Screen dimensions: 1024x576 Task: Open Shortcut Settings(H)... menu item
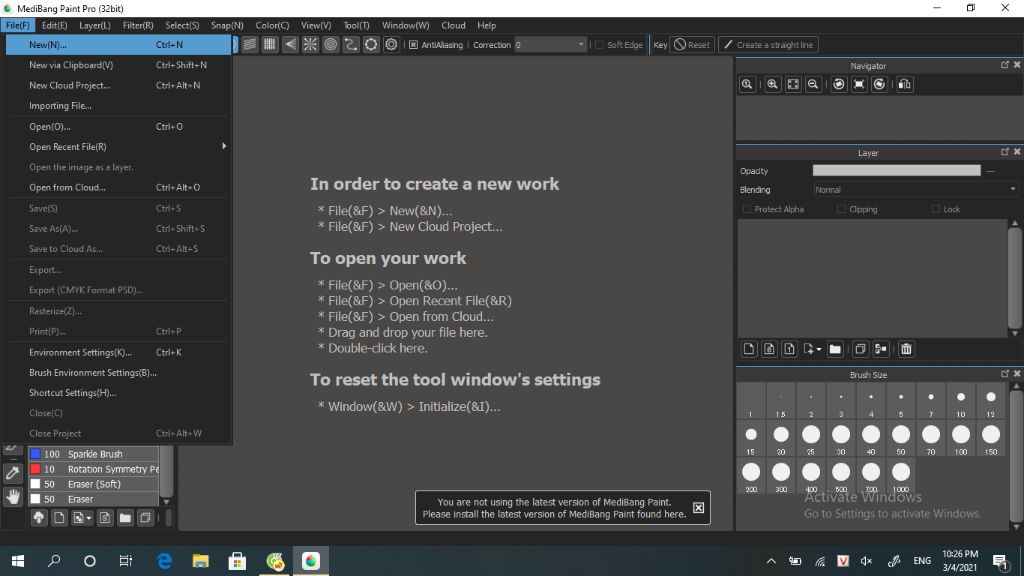click(x=119, y=392)
